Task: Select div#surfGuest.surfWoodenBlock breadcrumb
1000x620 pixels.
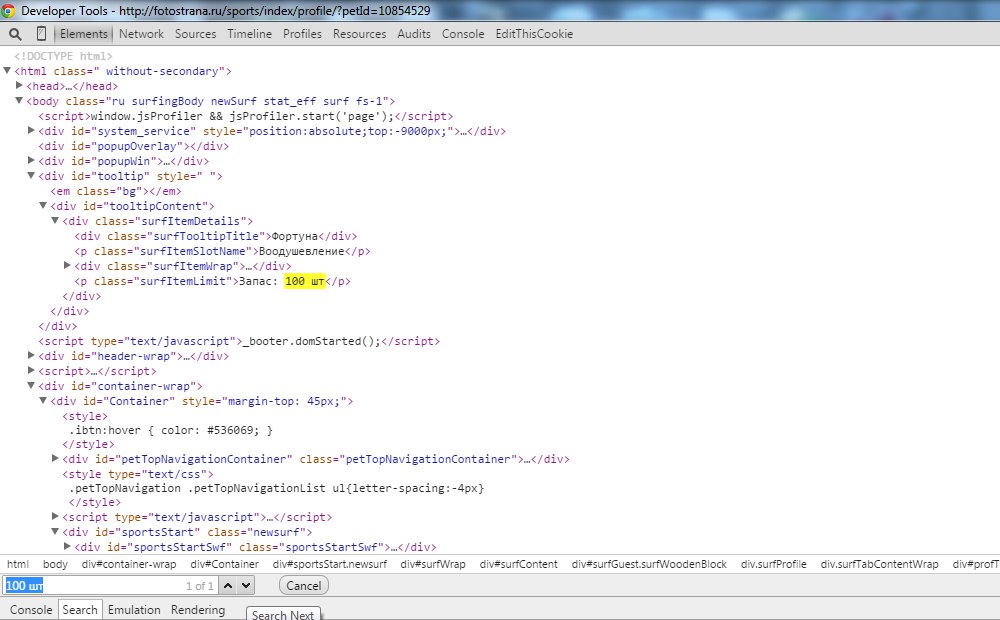Action: (x=649, y=564)
